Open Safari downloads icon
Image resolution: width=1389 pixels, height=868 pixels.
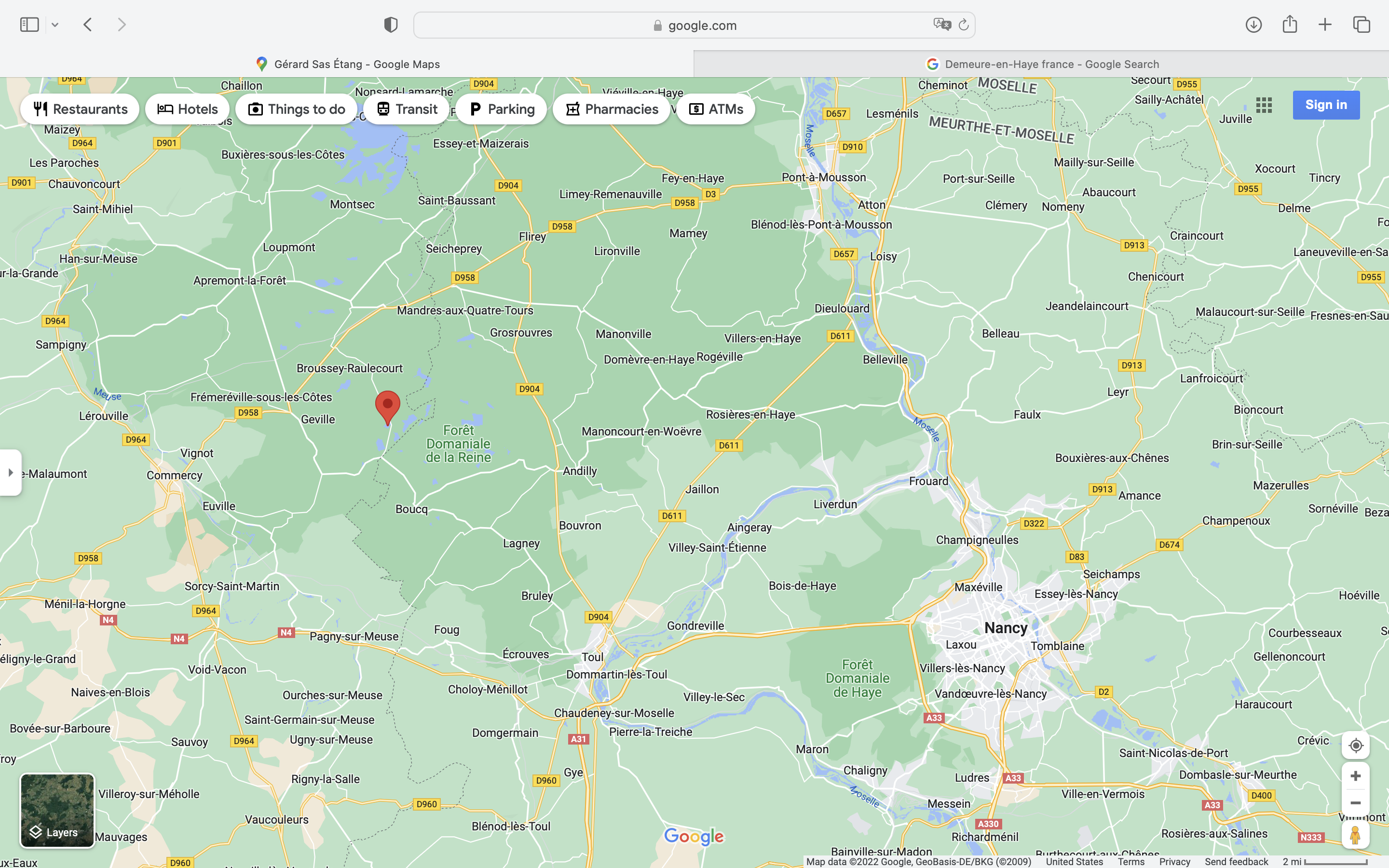[x=1253, y=25]
